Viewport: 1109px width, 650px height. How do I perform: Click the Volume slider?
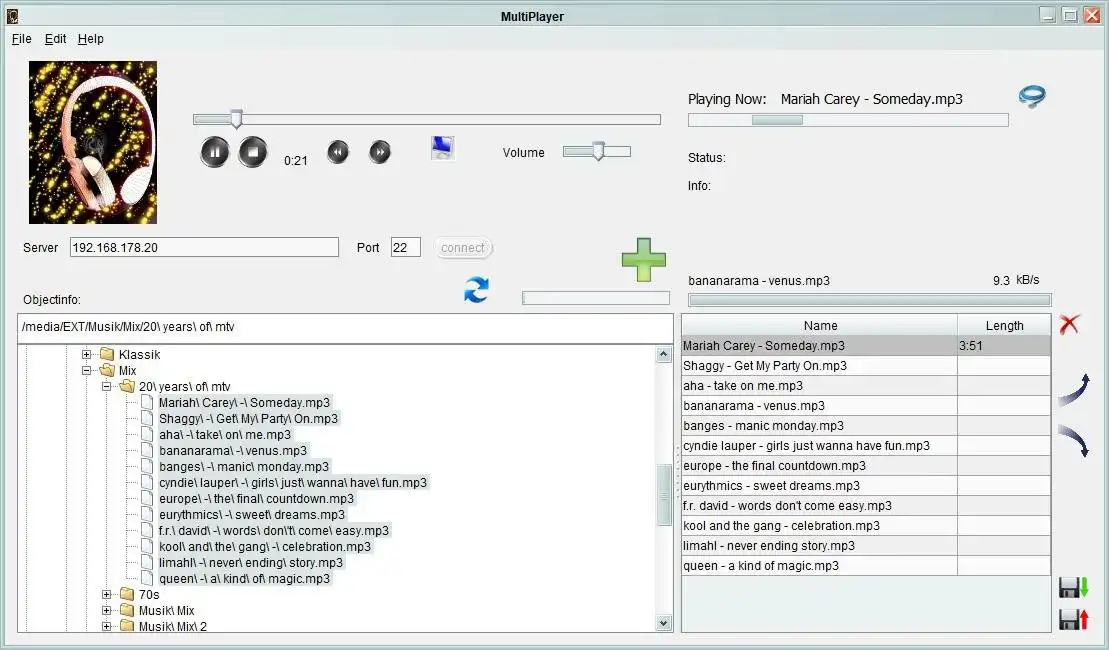coord(597,151)
